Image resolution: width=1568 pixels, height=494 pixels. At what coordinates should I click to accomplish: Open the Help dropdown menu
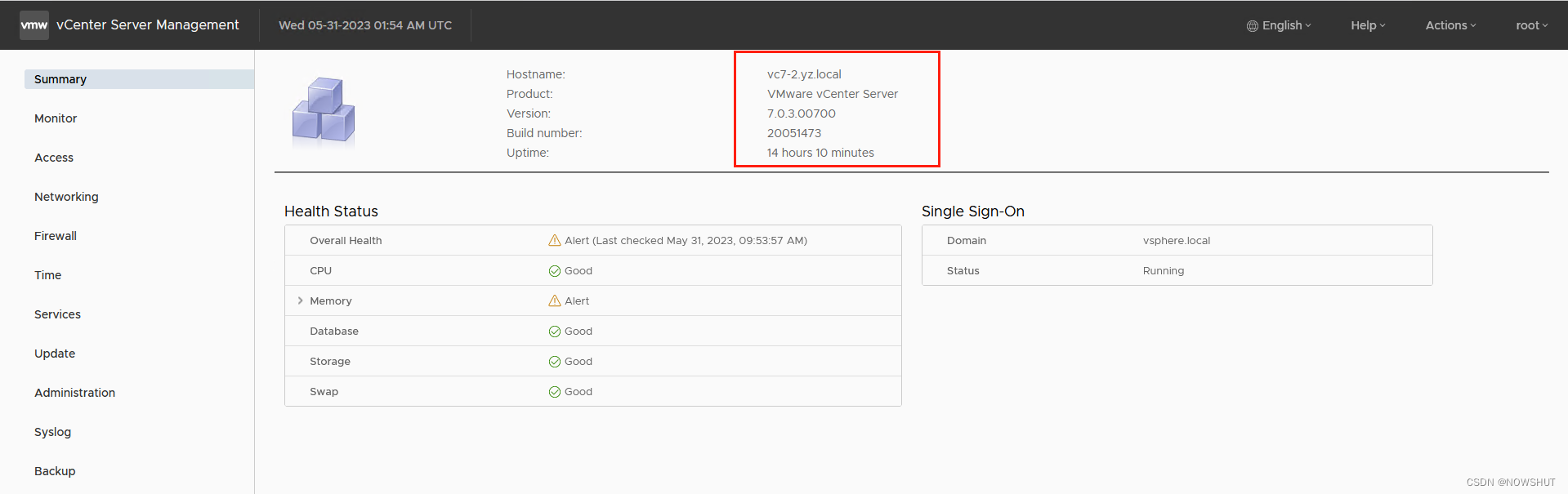(1368, 25)
